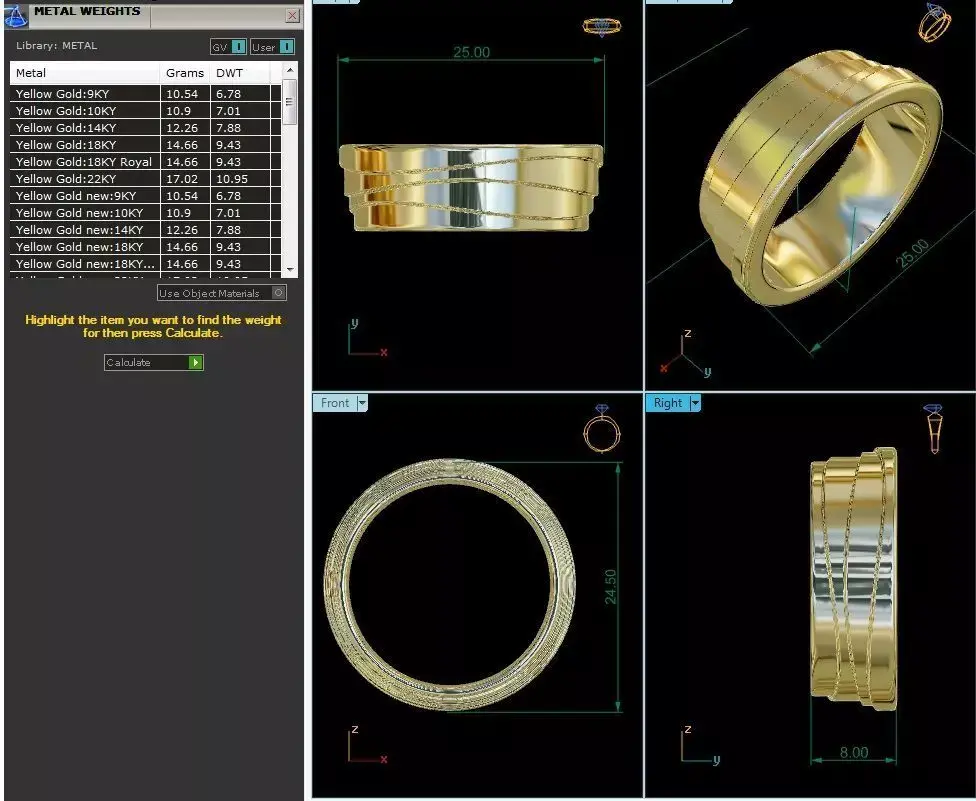Select the Yellow Gold new:14KY row
This screenshot has height=801, width=976.
pyautogui.click(x=145, y=230)
